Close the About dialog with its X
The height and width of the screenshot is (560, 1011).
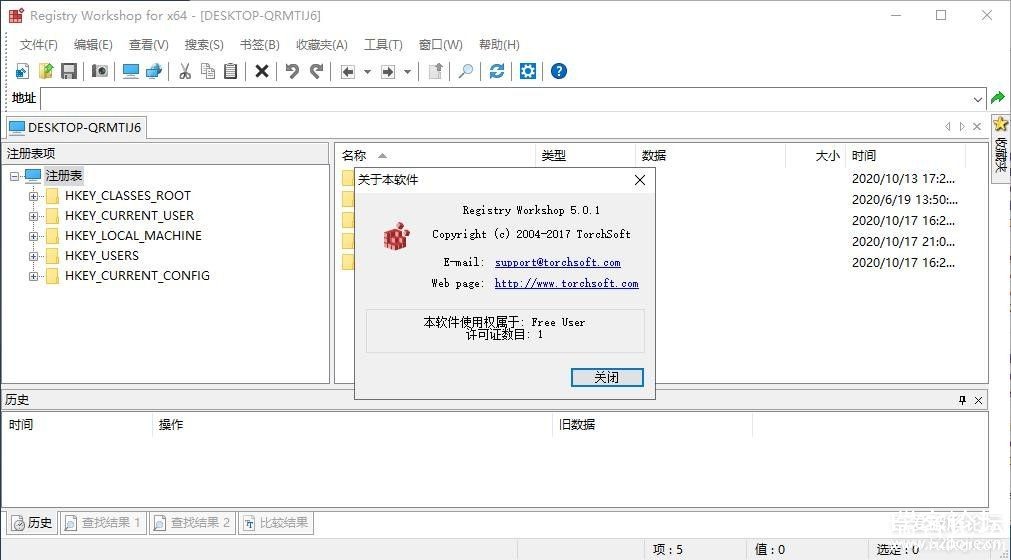[x=640, y=180]
